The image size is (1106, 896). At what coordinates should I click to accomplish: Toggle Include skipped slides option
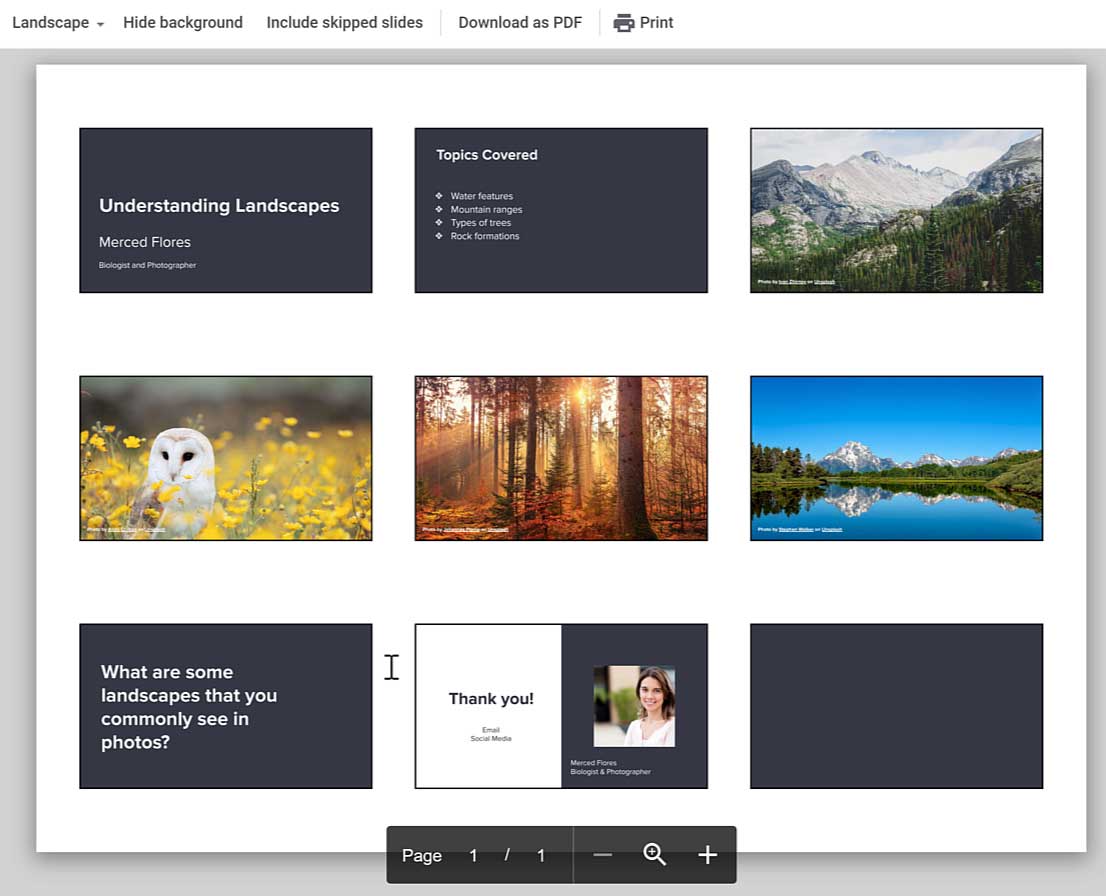[344, 23]
